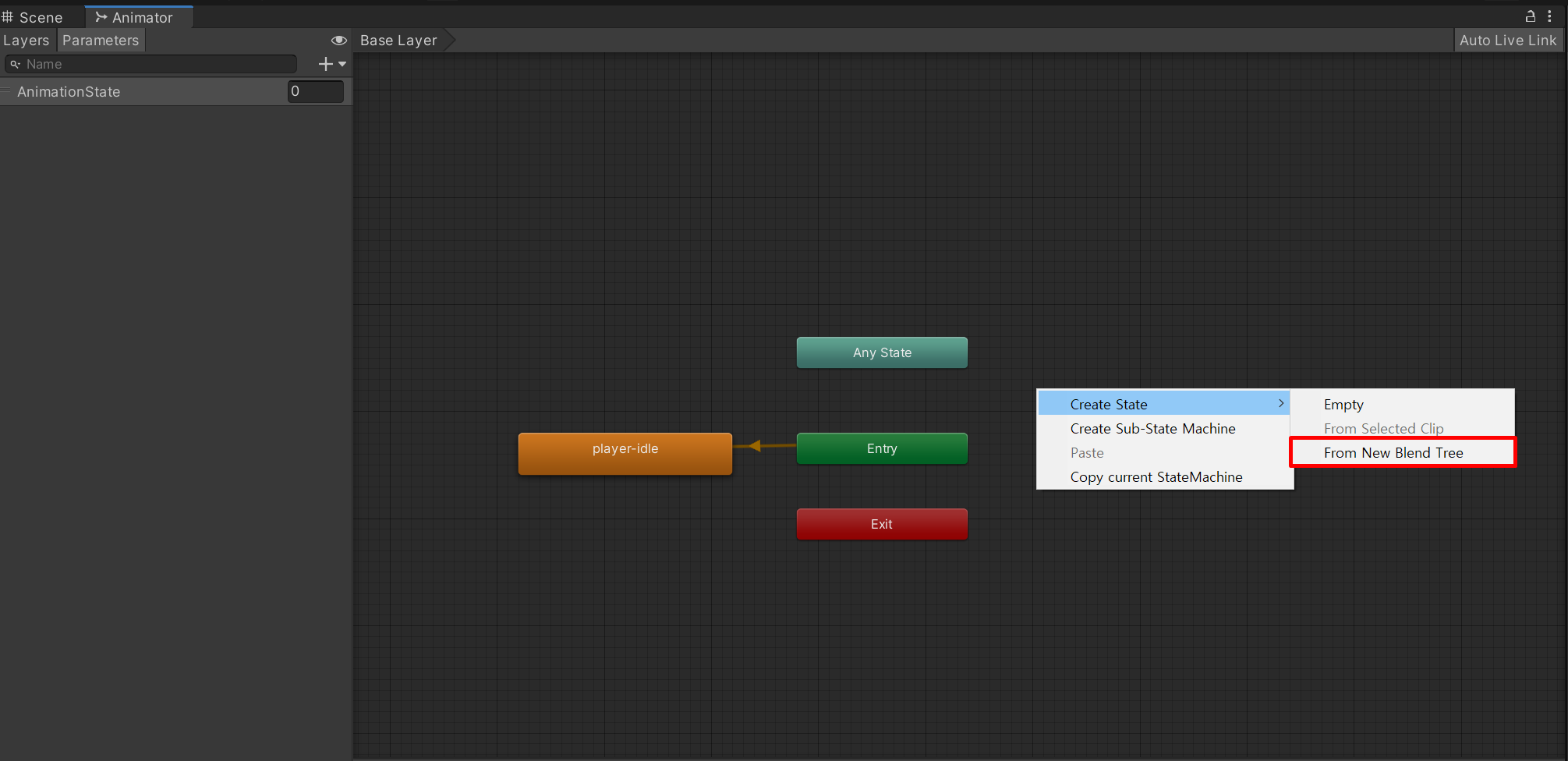Expand the Create State submenu

[1163, 404]
